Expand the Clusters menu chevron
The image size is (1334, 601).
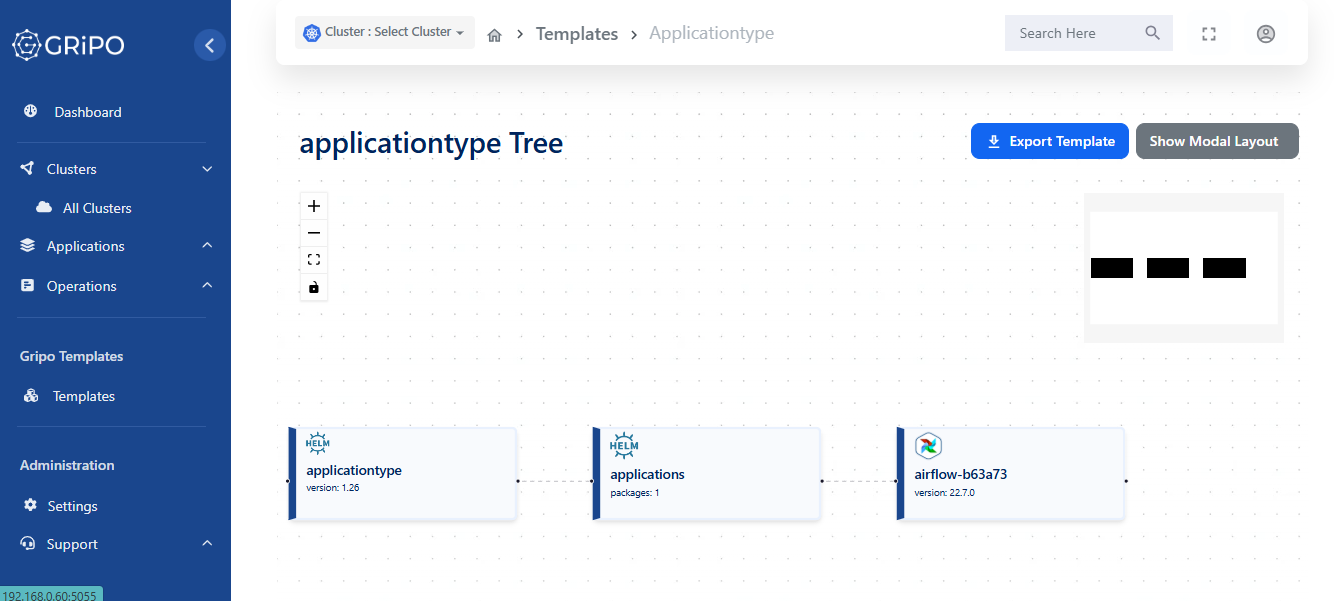click(207, 169)
